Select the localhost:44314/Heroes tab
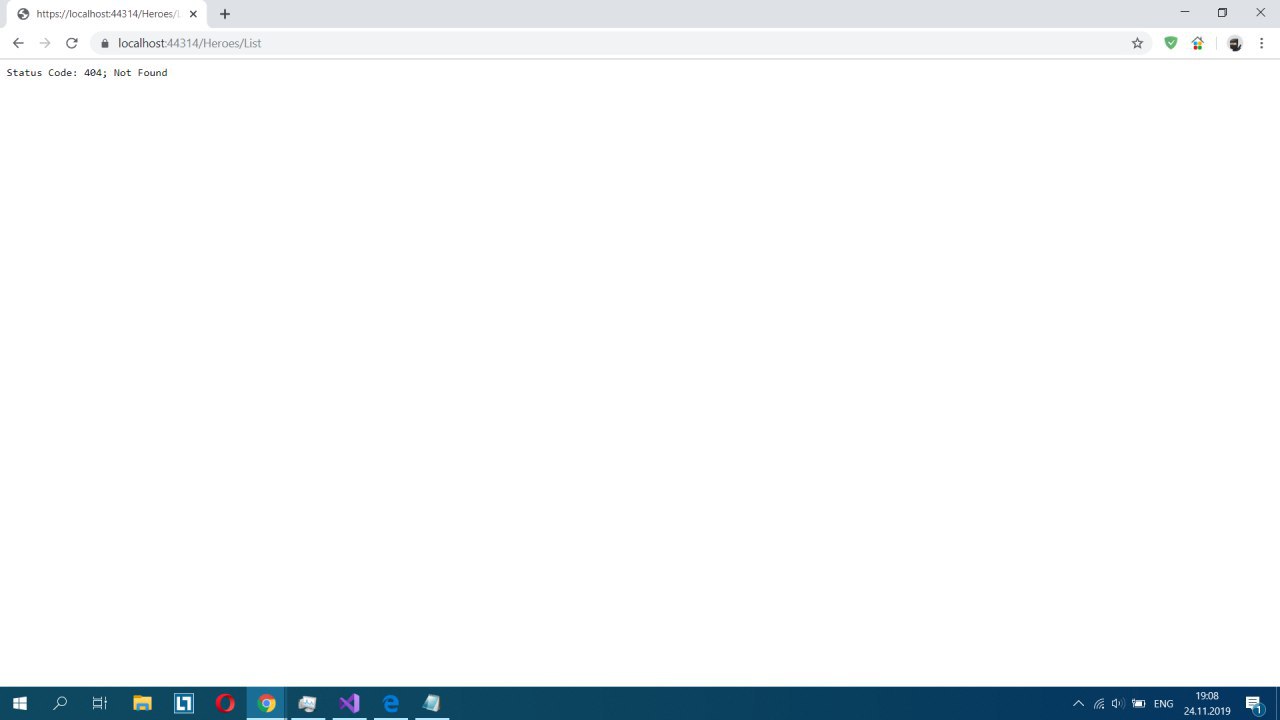The image size is (1280, 720). coord(108,14)
